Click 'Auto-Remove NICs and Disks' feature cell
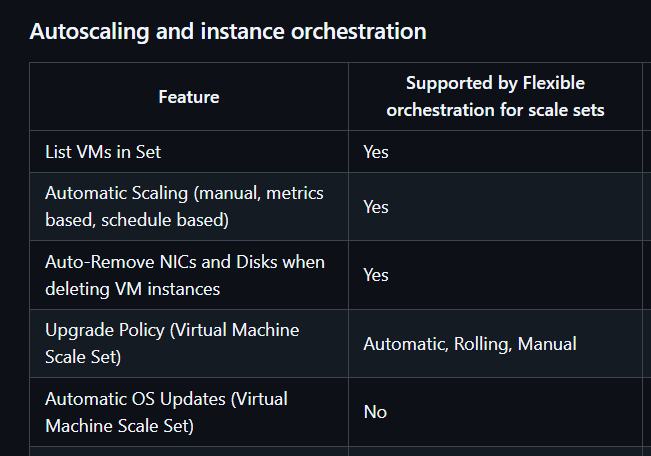 coord(184,274)
